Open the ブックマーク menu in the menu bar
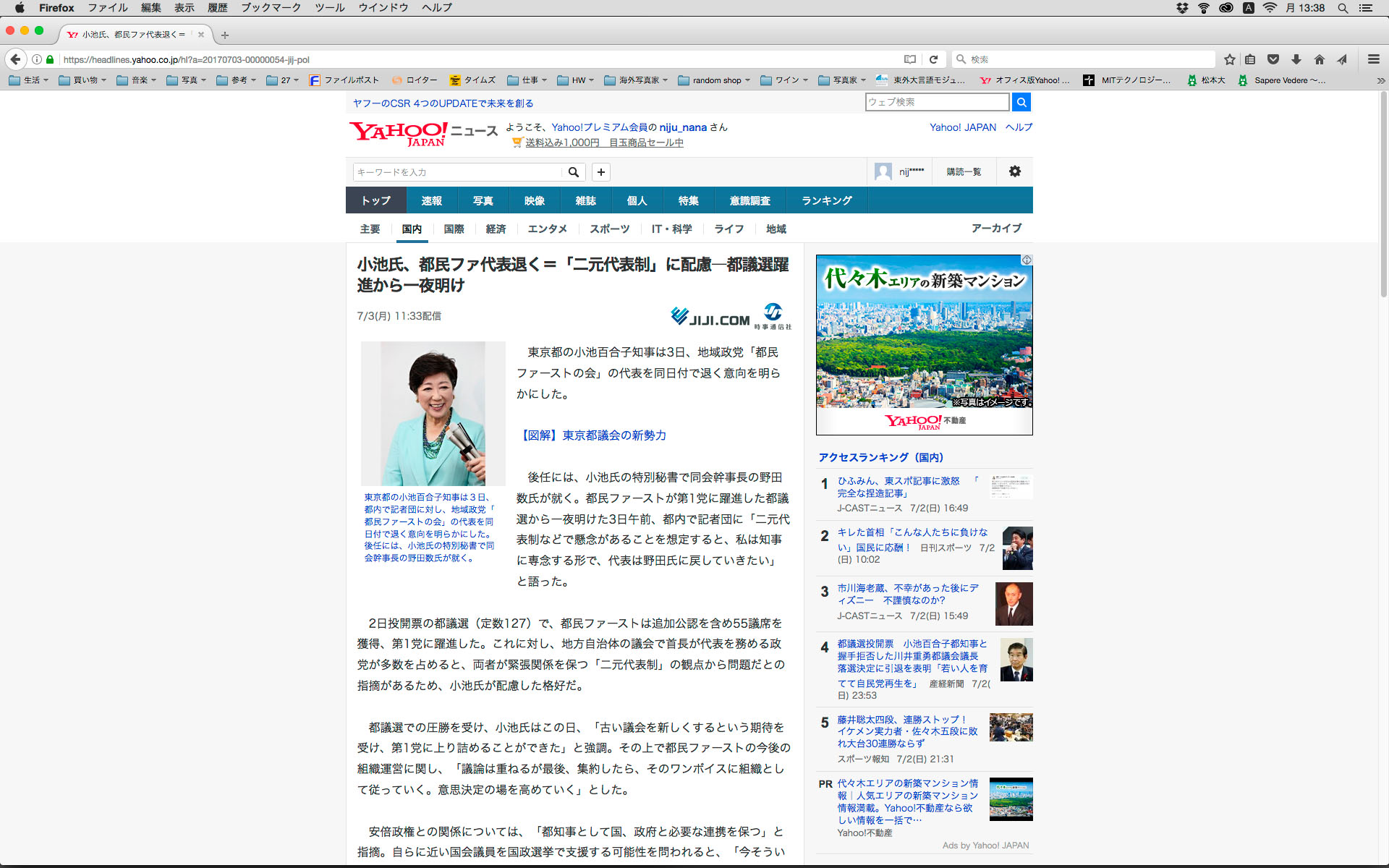Image resolution: width=1389 pixels, height=868 pixels. coord(271,8)
